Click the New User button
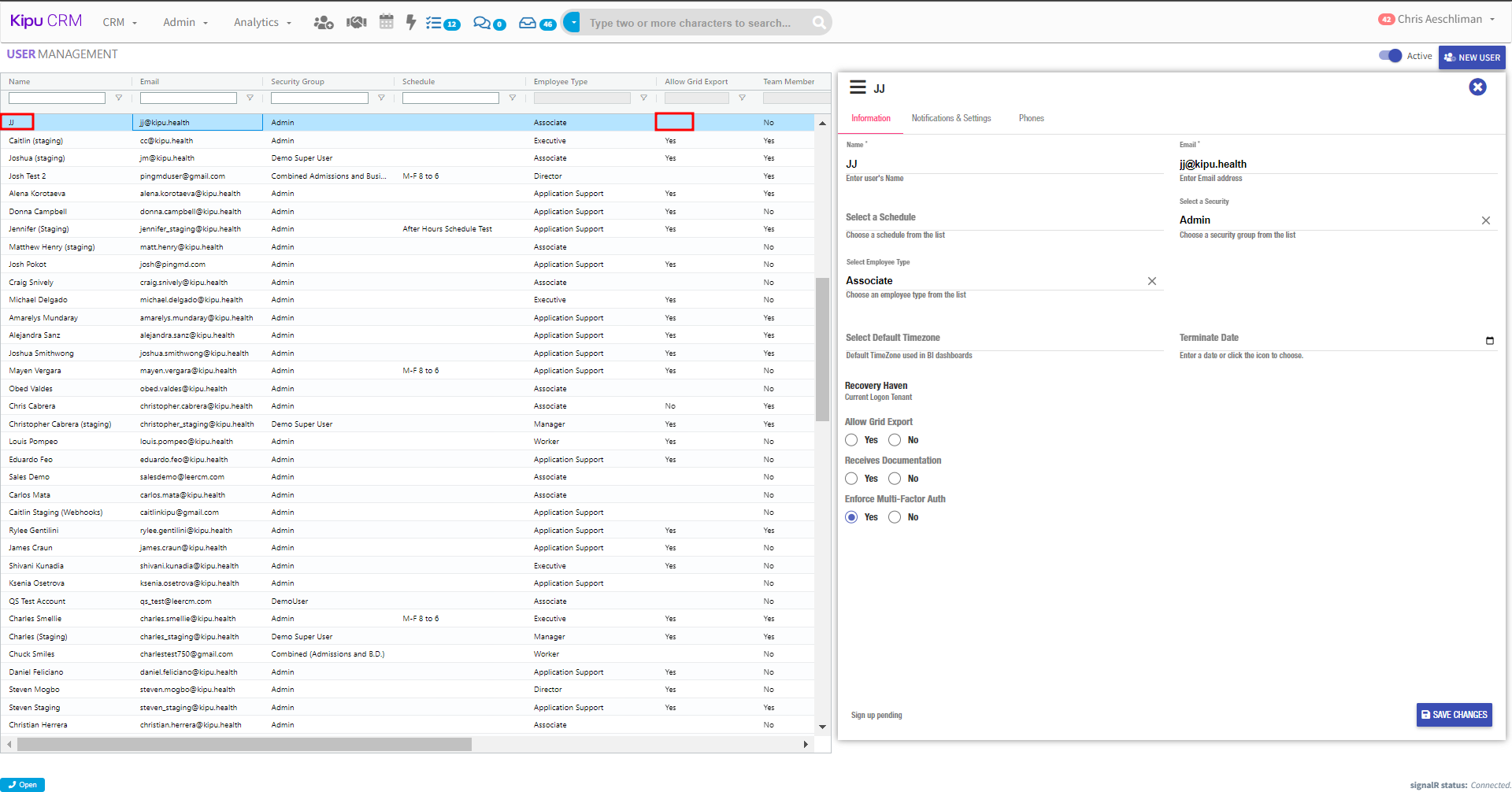 click(x=1471, y=57)
